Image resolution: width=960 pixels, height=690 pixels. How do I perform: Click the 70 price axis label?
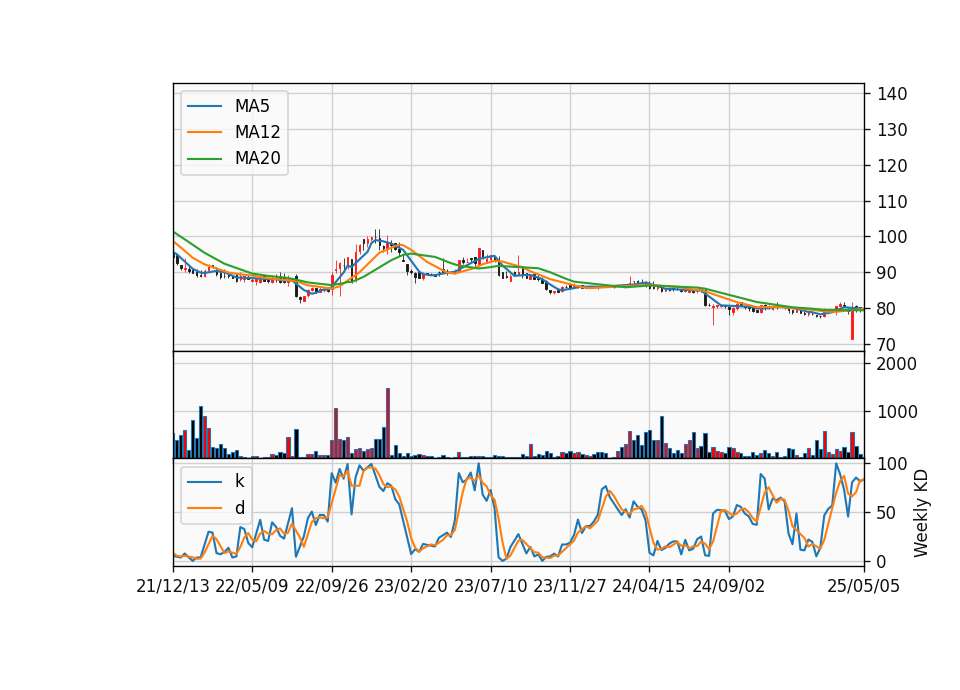point(887,345)
